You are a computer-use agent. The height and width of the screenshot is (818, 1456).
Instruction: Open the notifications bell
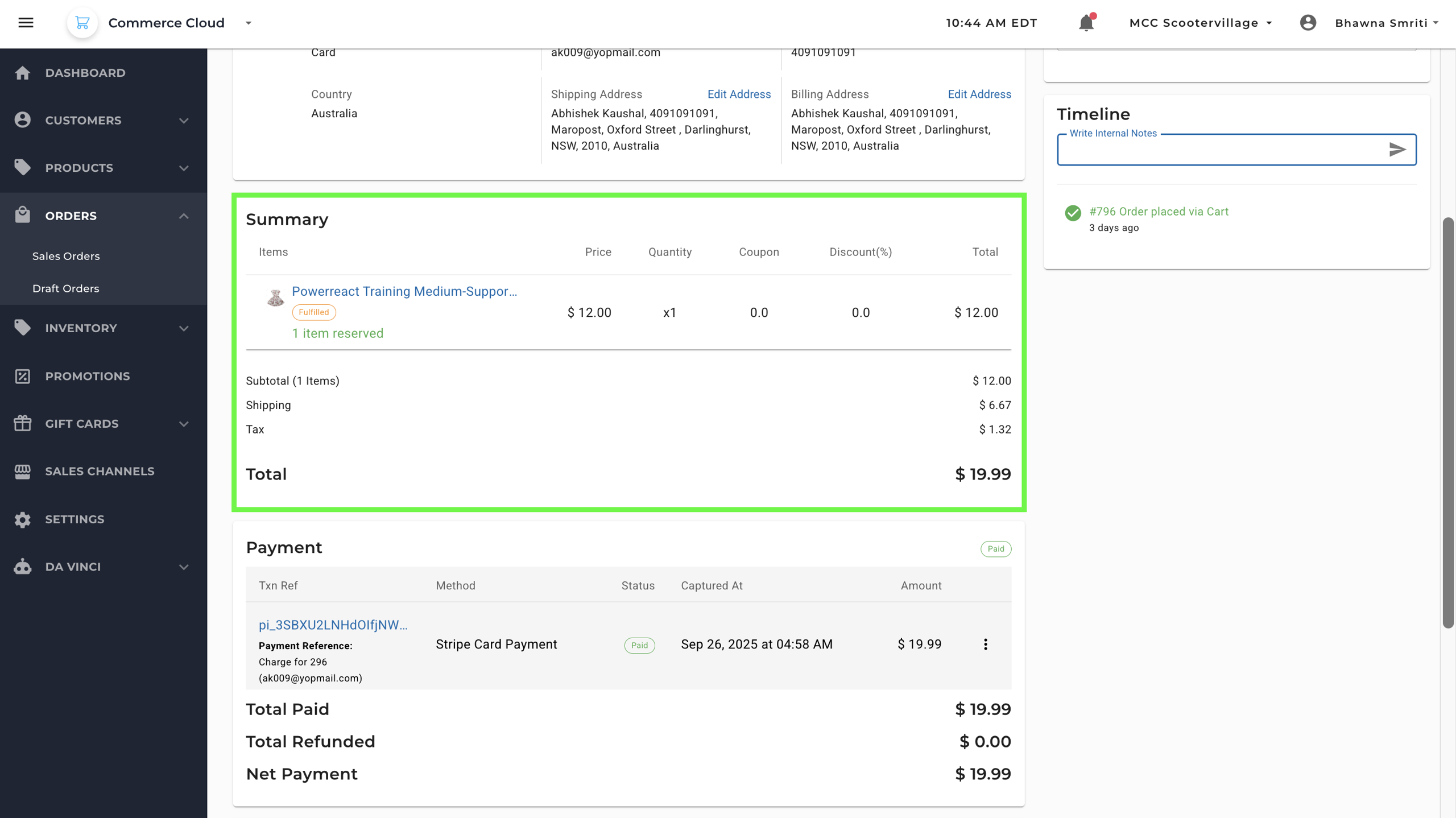(1086, 23)
